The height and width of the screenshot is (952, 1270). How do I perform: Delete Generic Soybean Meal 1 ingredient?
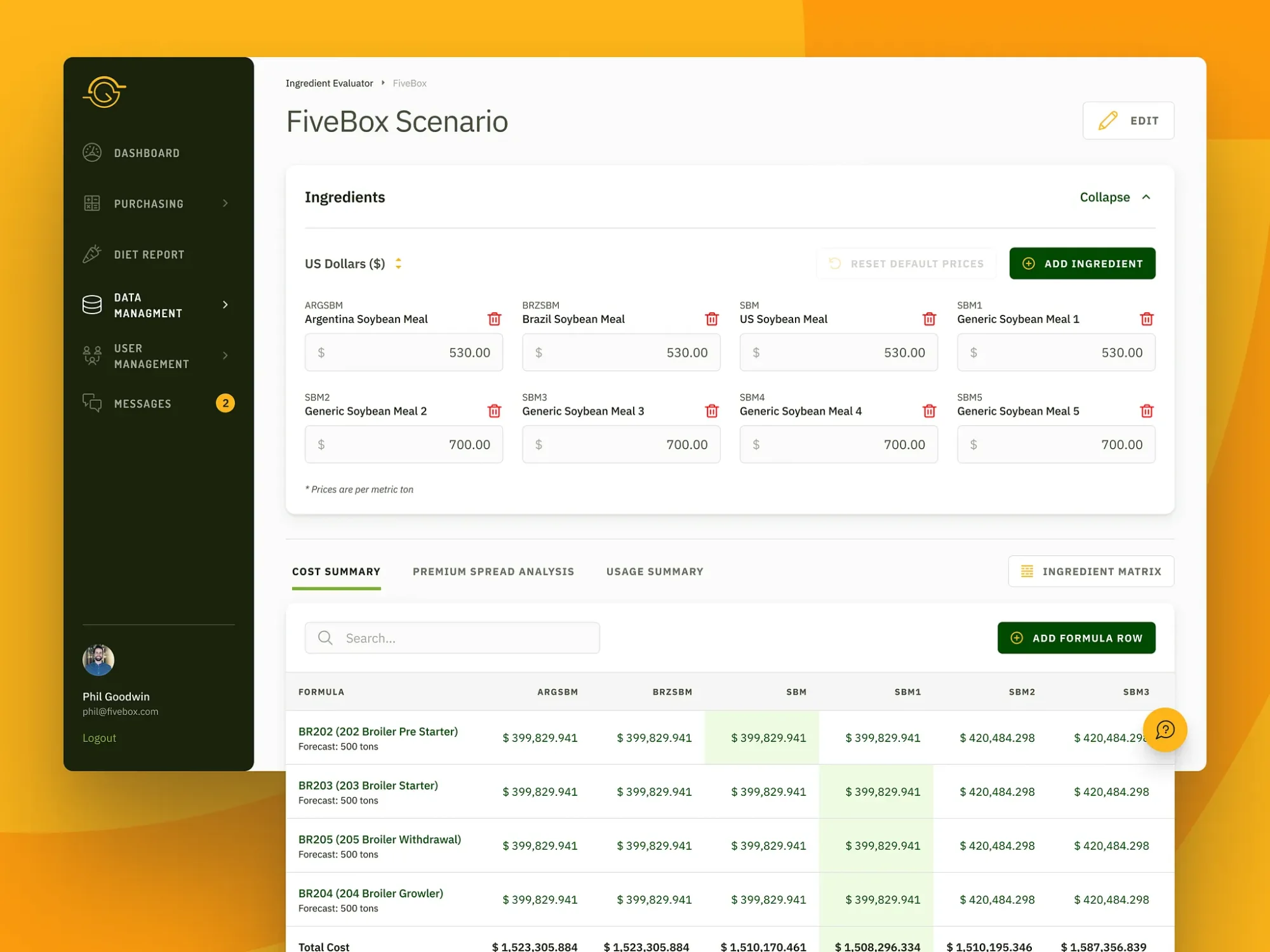click(x=1147, y=319)
